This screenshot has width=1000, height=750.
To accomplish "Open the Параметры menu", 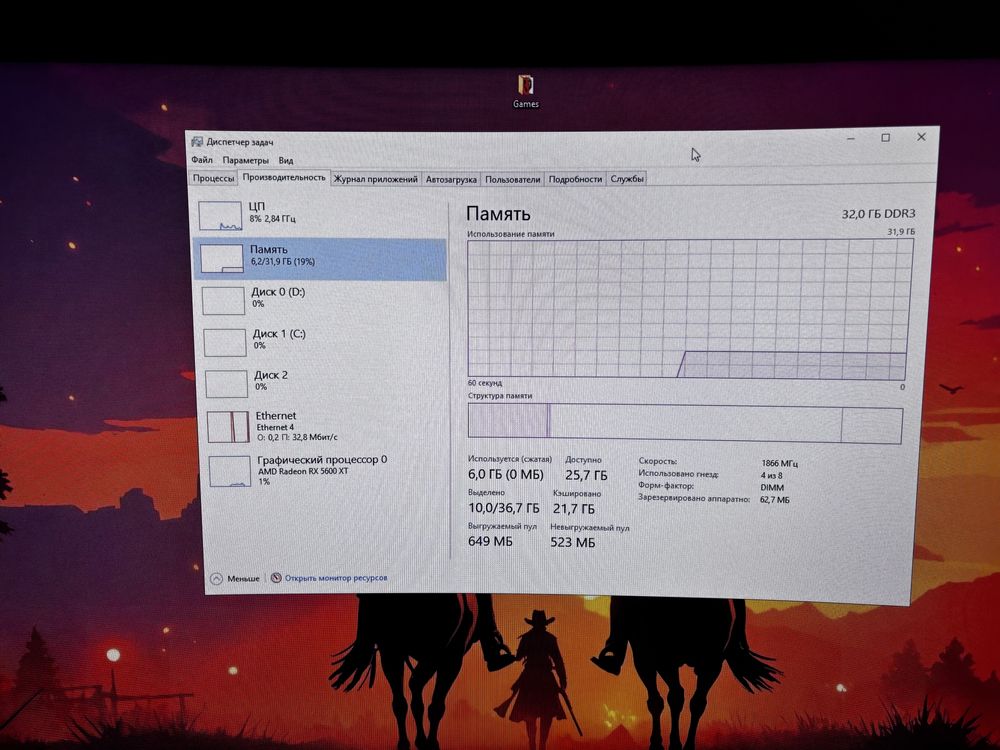I will tap(246, 160).
